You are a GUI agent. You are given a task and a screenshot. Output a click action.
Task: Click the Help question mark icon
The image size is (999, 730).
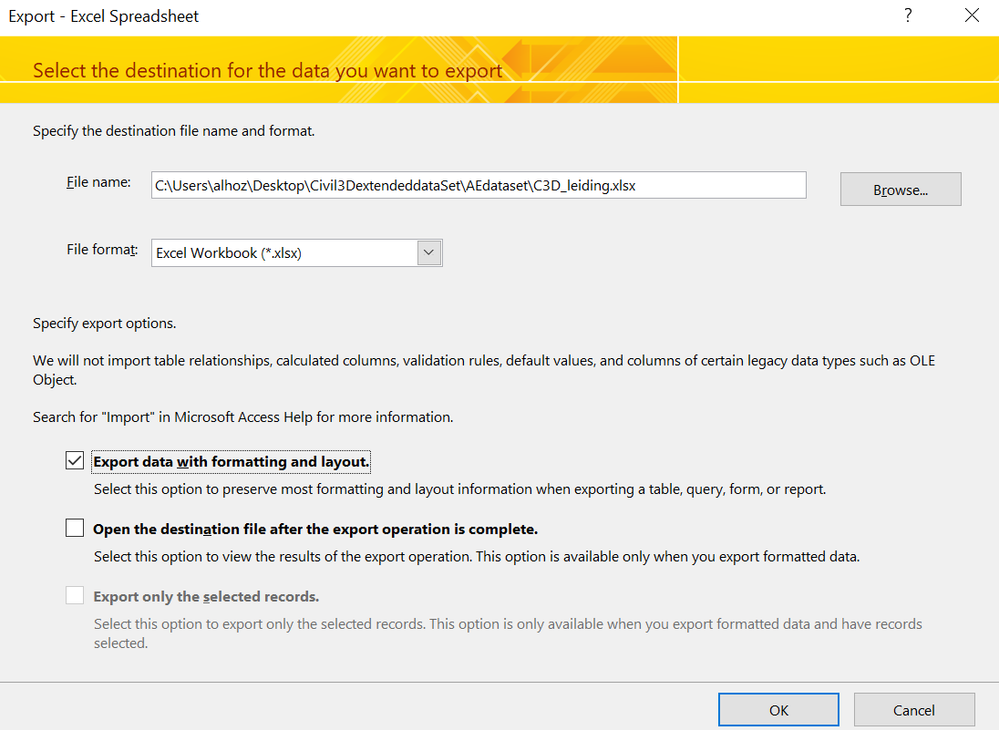(x=908, y=16)
